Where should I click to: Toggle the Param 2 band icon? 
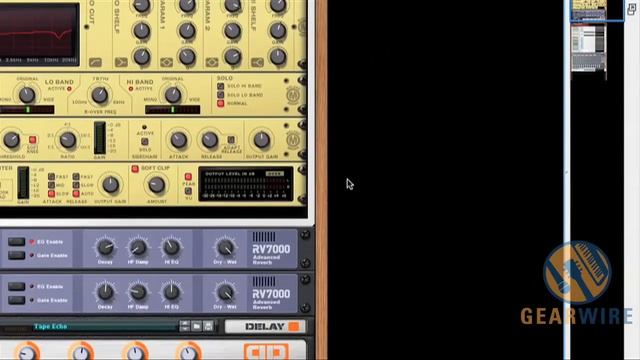click(x=211, y=62)
